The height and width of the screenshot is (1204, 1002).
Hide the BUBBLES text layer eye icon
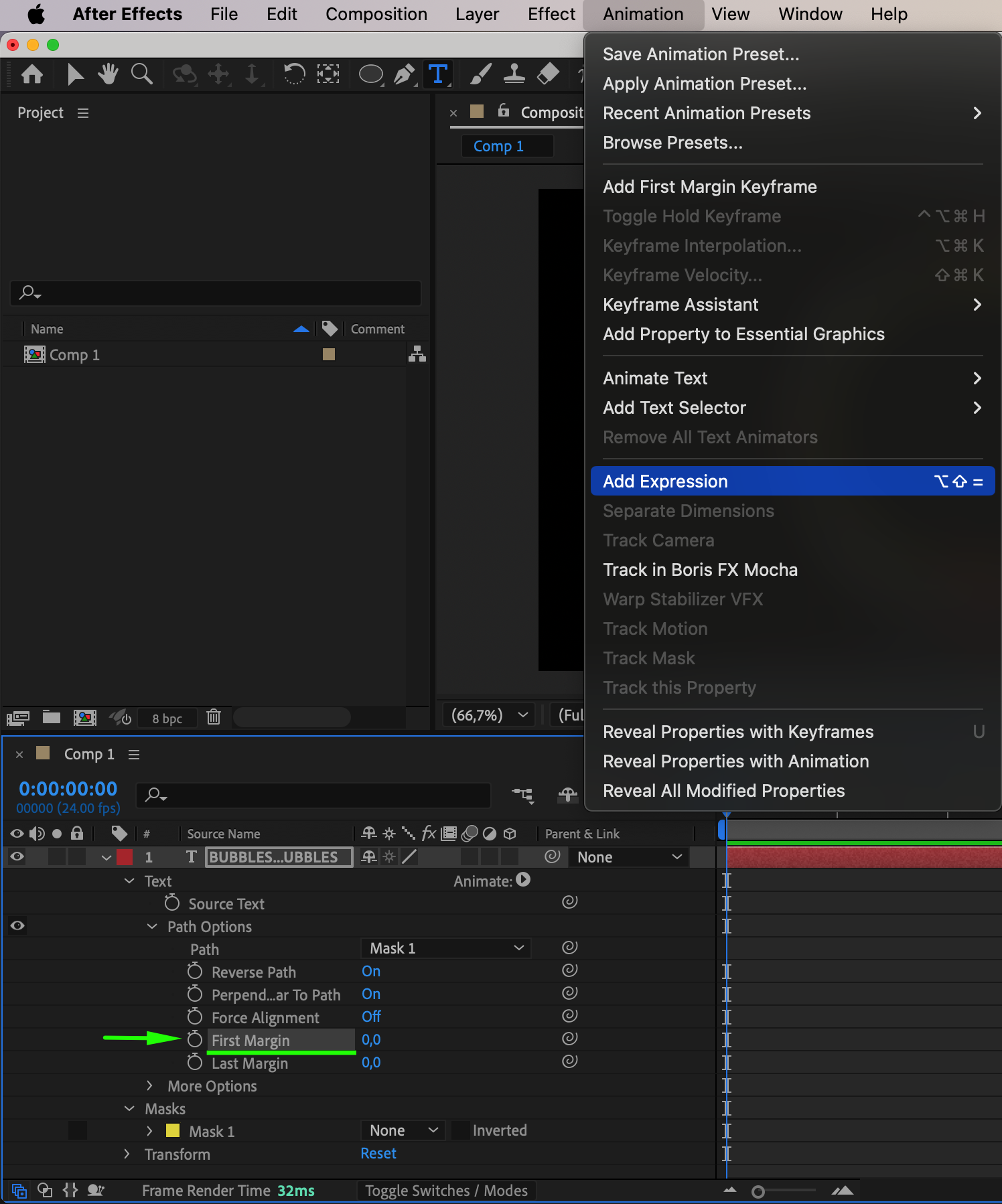[17, 856]
